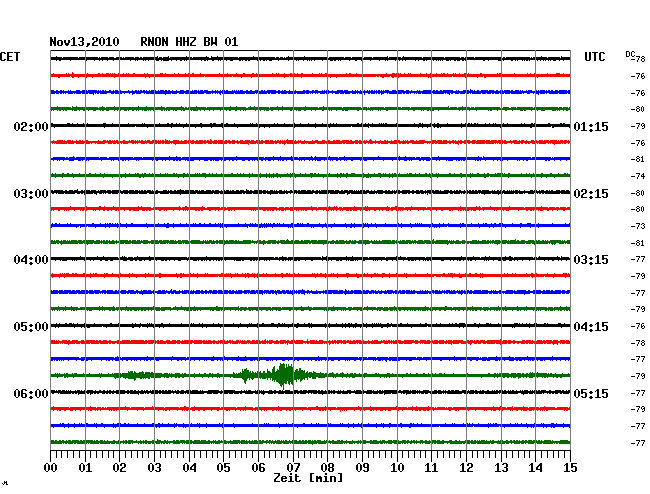Click the 05:15 UTC time label
Screen dimensions: 650x494
click(x=591, y=393)
